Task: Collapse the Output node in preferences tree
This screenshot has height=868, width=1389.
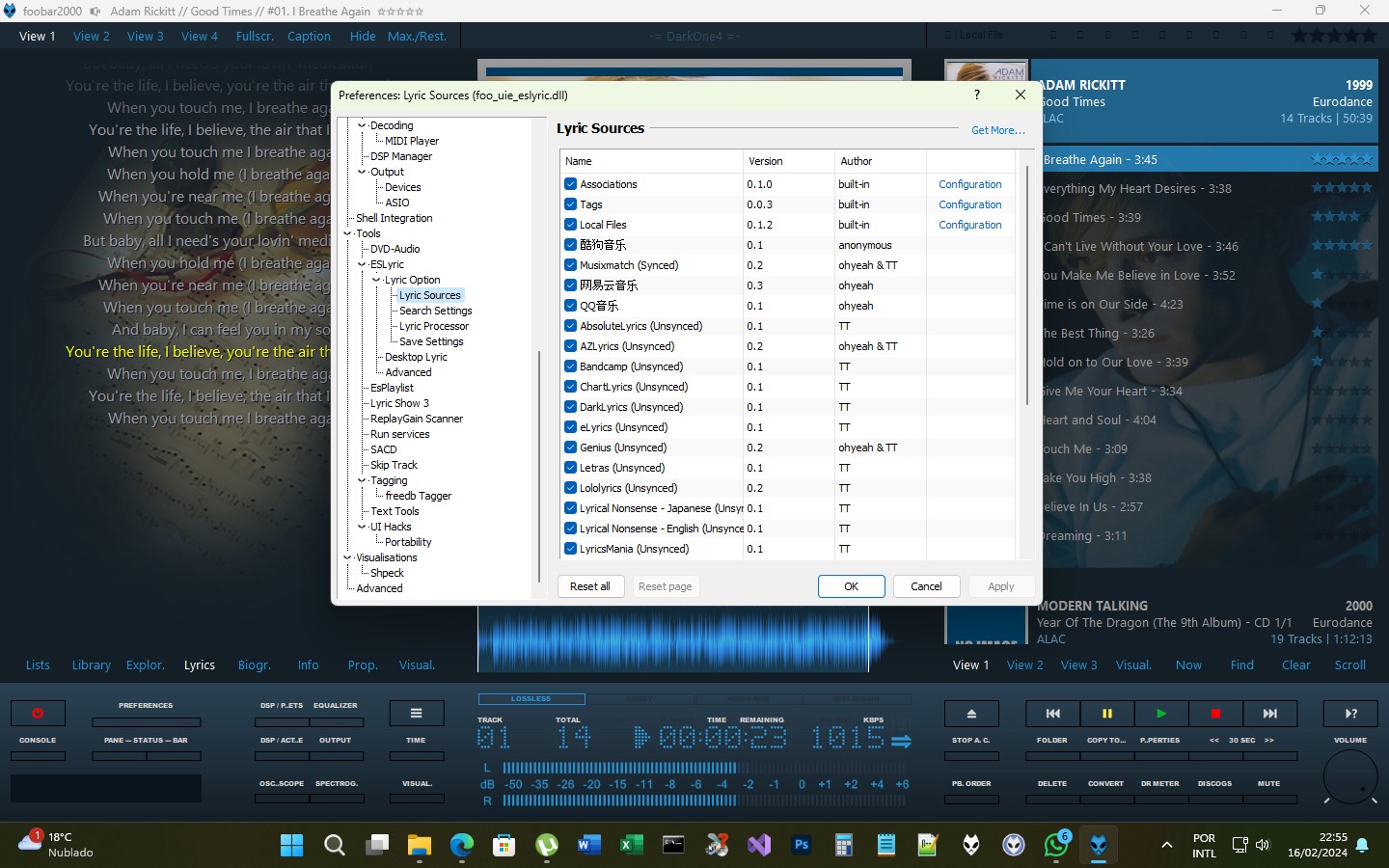Action: tap(363, 172)
